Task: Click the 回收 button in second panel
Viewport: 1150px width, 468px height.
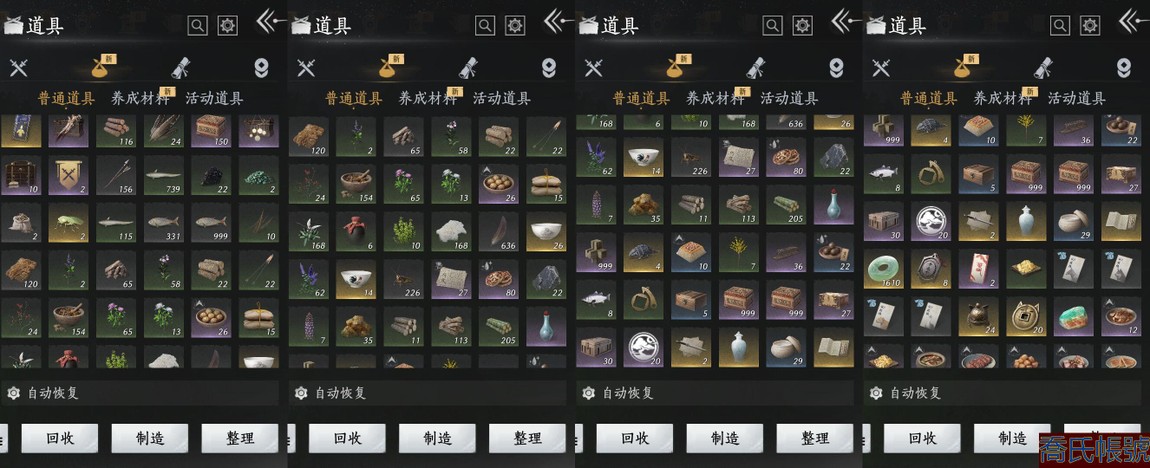Action: click(x=348, y=439)
